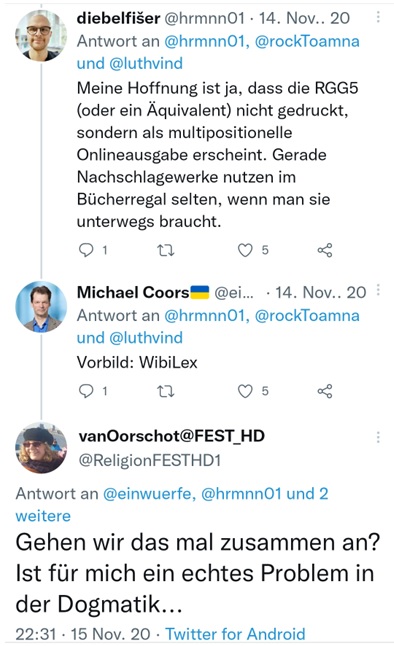Retweet diebelfišer's tweet about RGG5

pyautogui.click(x=166, y=250)
